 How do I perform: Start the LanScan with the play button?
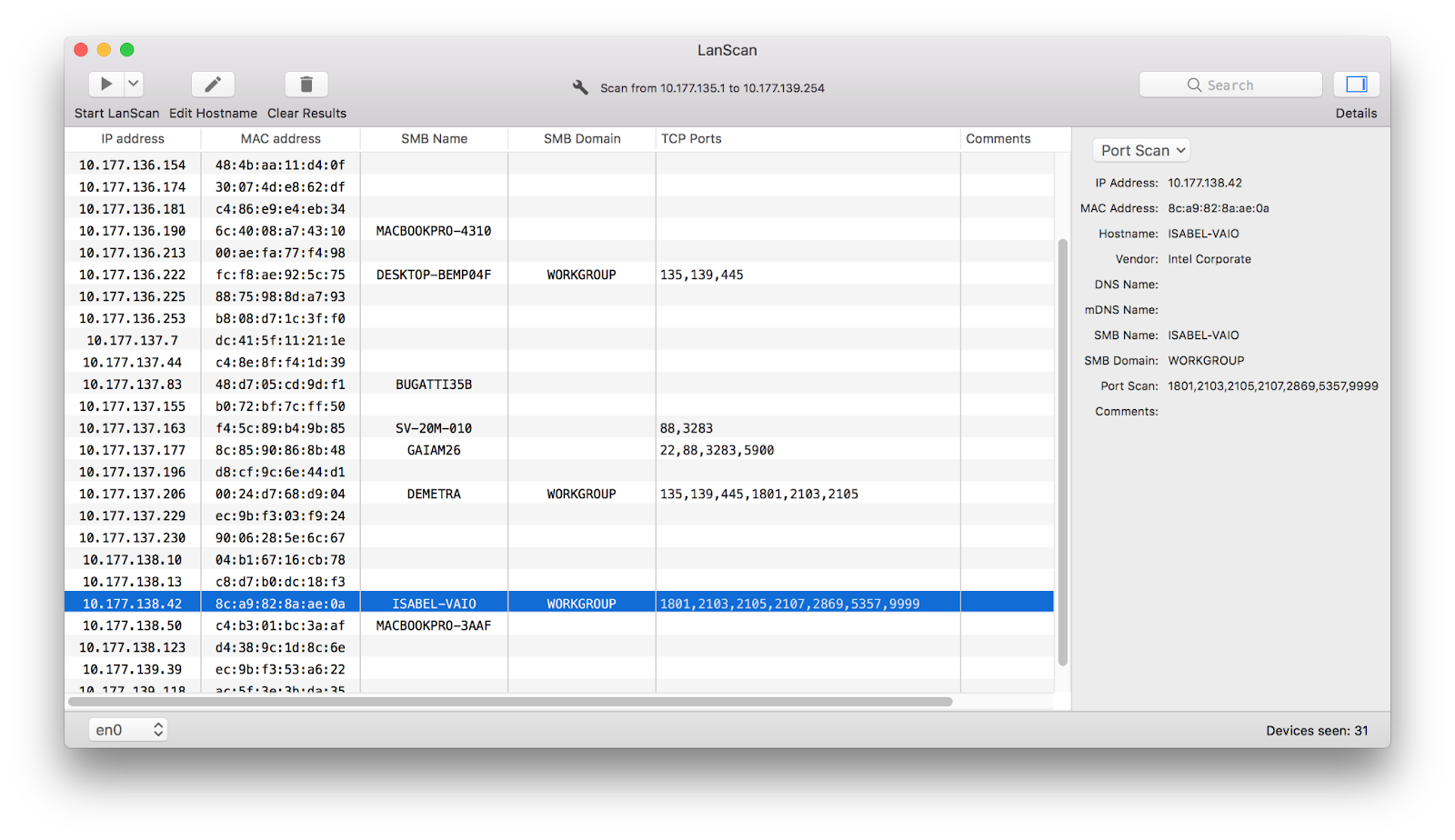pyautogui.click(x=106, y=85)
